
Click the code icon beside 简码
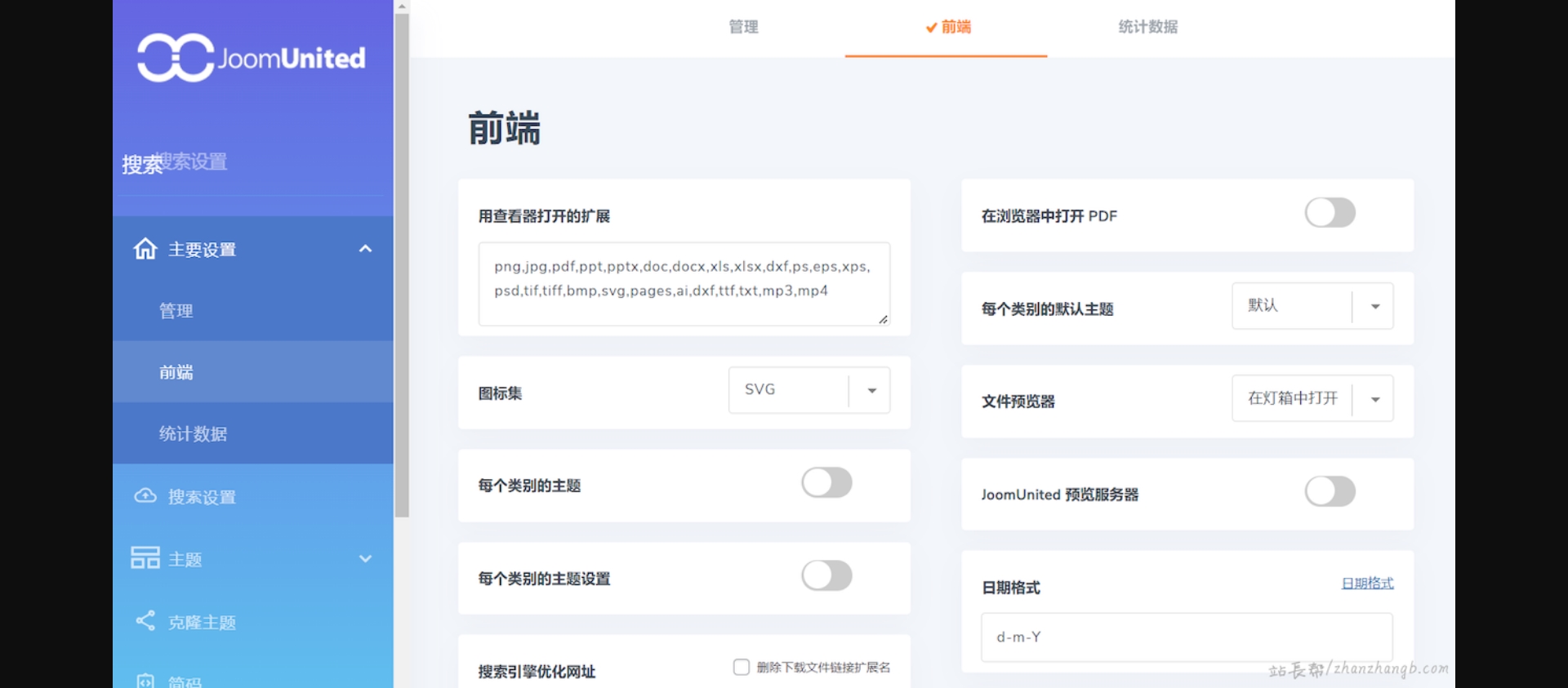pyautogui.click(x=145, y=681)
